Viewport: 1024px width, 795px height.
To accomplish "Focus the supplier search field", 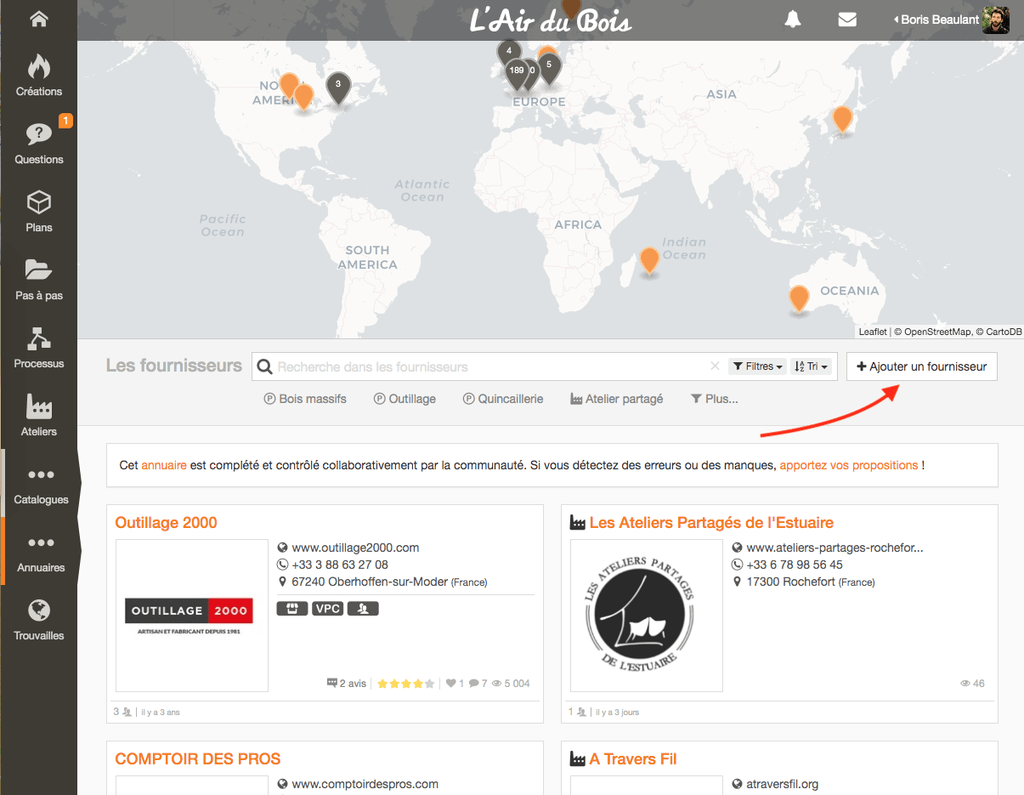I will (x=490, y=367).
